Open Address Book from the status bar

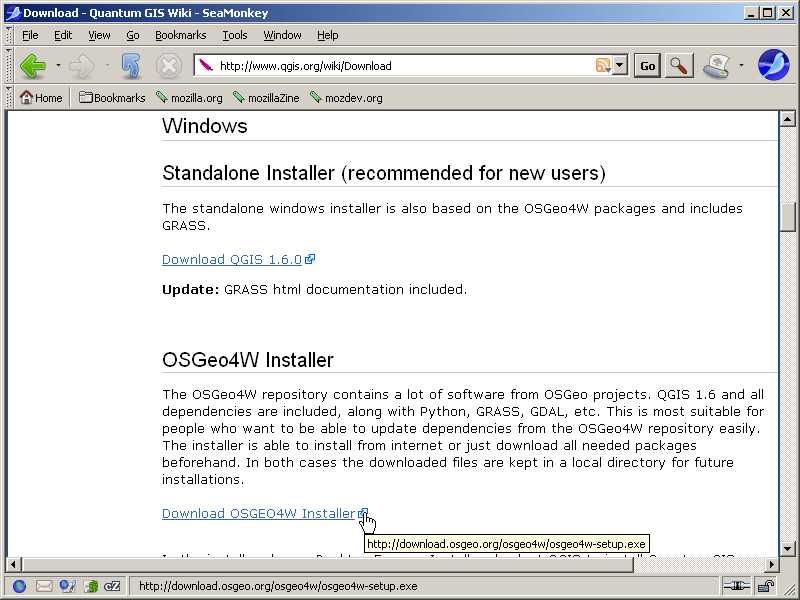[x=91, y=586]
